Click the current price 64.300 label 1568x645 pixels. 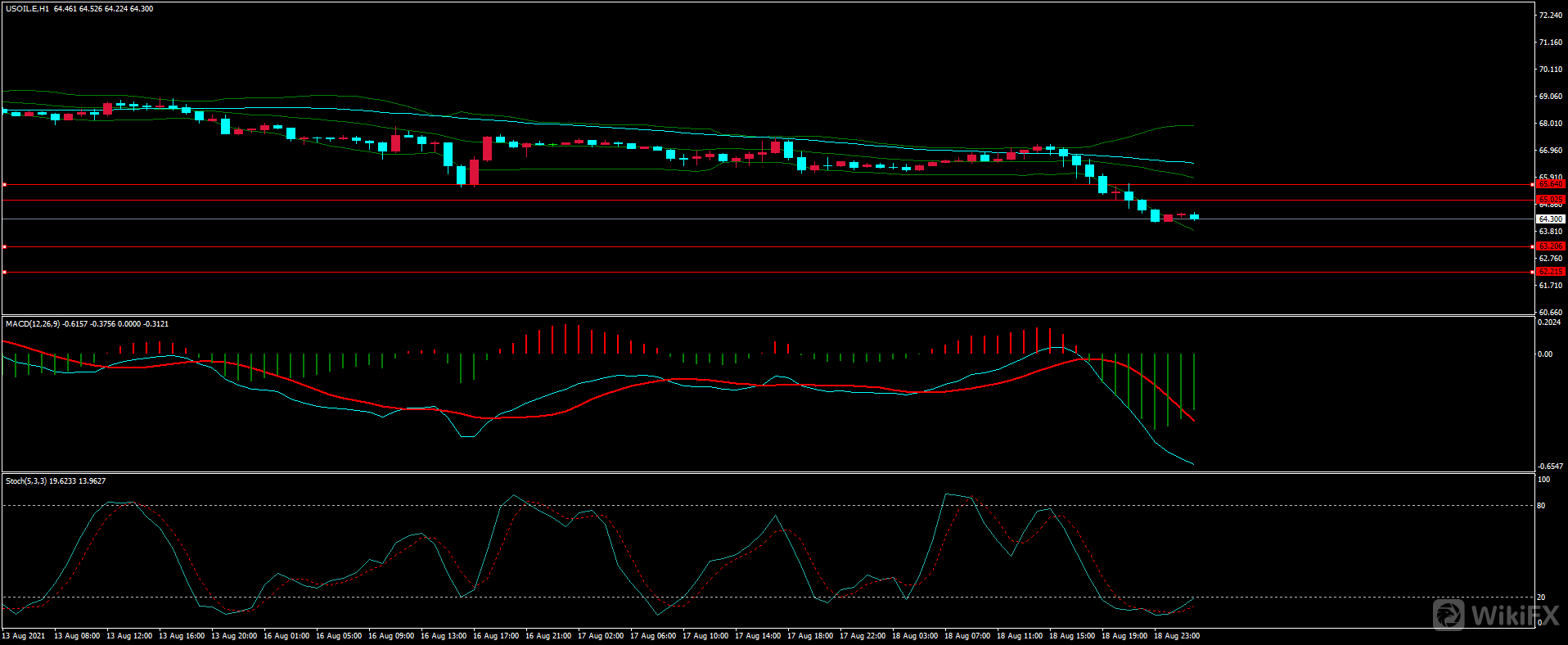(1550, 219)
